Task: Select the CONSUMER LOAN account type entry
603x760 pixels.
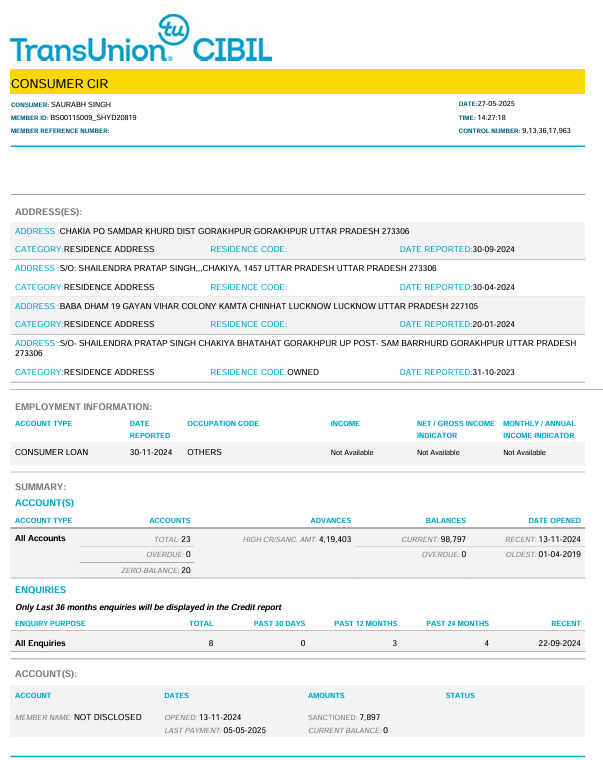Action: tap(51, 452)
